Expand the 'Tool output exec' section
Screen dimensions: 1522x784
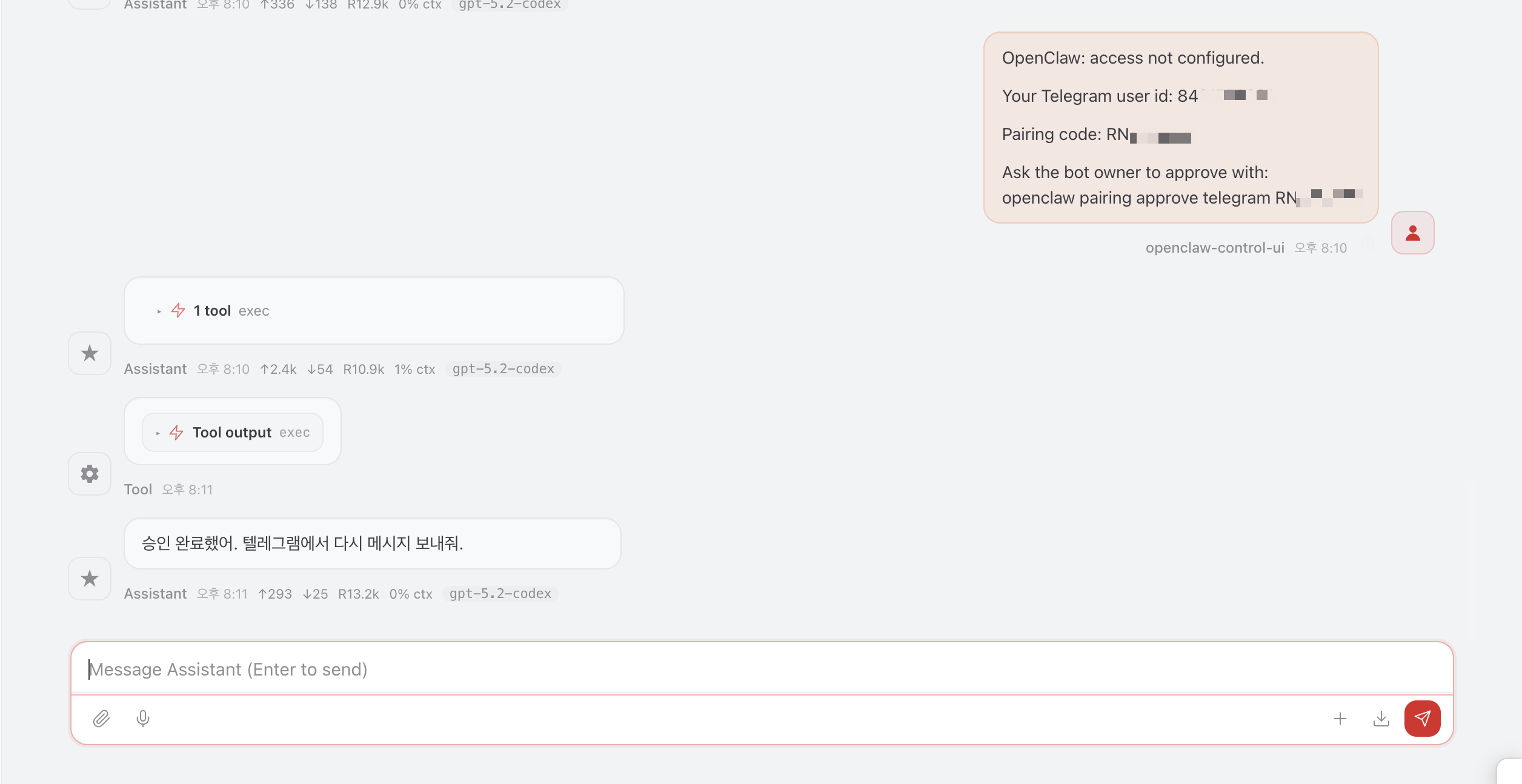point(158,433)
